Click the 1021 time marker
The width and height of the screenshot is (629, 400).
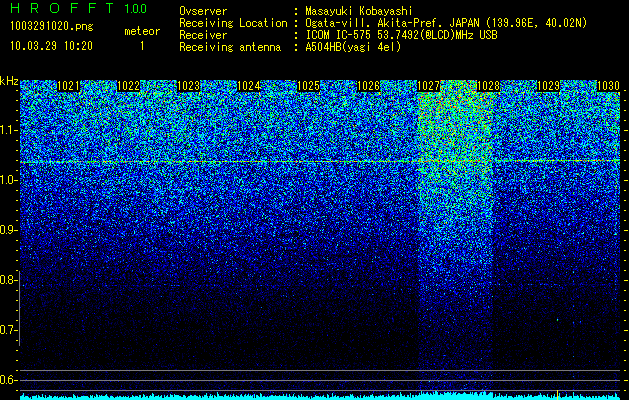[x=69, y=86]
